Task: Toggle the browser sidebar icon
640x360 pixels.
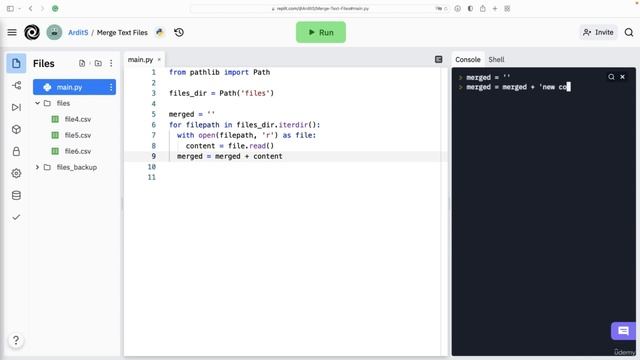Action: [10, 9]
